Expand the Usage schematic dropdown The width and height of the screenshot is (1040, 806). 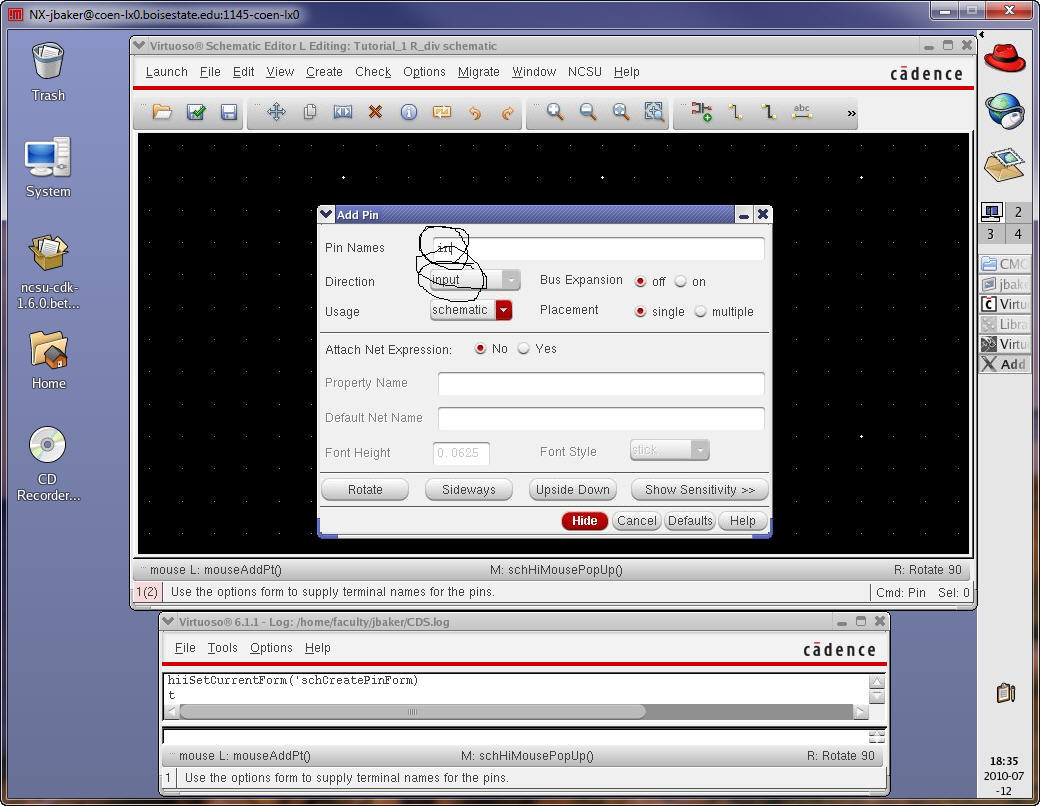[503, 311]
